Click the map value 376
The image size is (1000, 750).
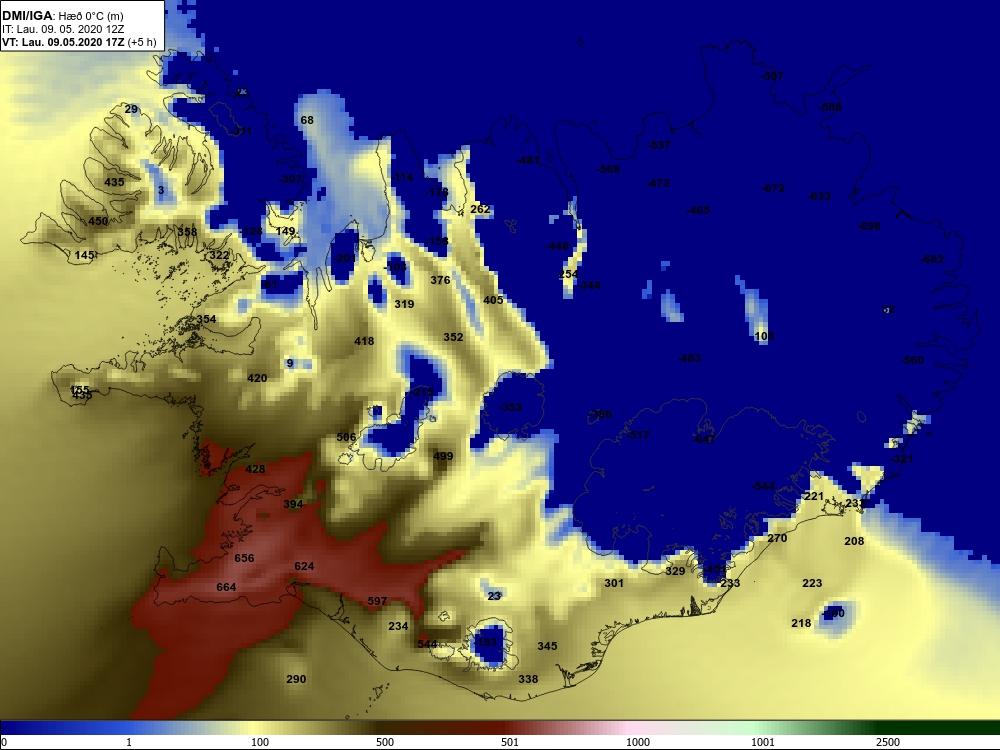click(440, 280)
